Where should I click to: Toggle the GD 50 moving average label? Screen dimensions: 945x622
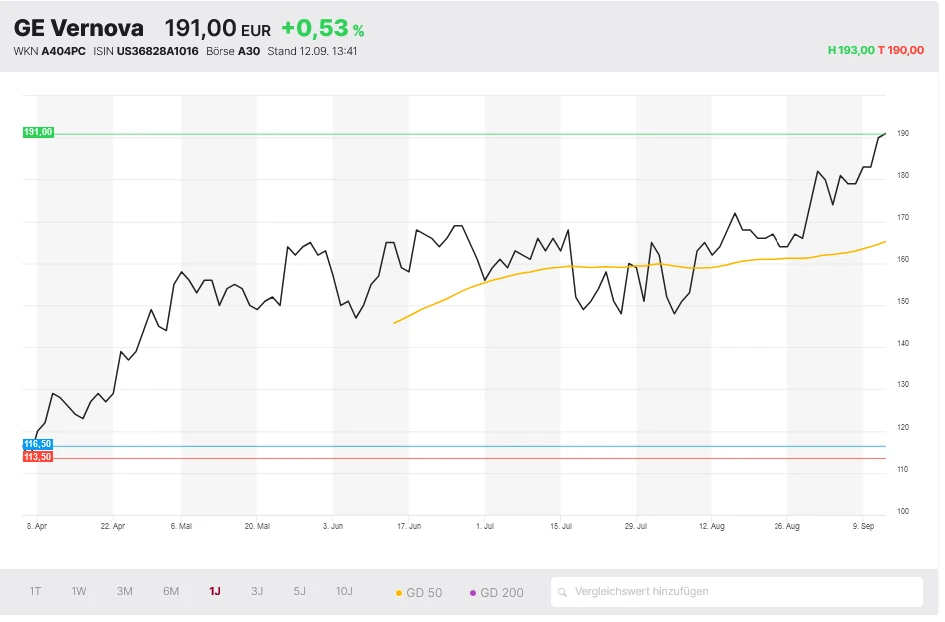click(x=424, y=592)
